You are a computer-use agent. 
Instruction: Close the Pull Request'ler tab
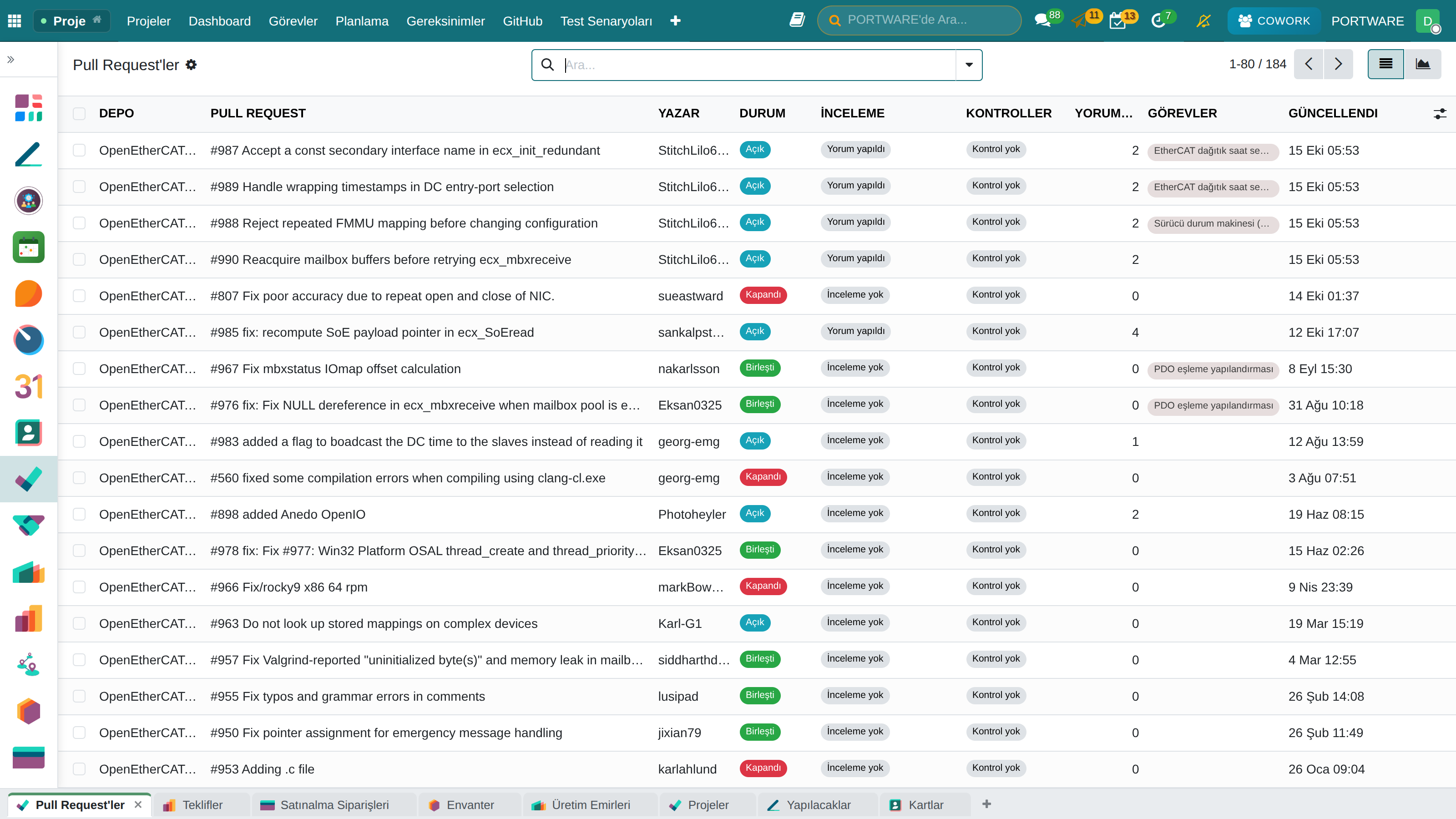138,804
